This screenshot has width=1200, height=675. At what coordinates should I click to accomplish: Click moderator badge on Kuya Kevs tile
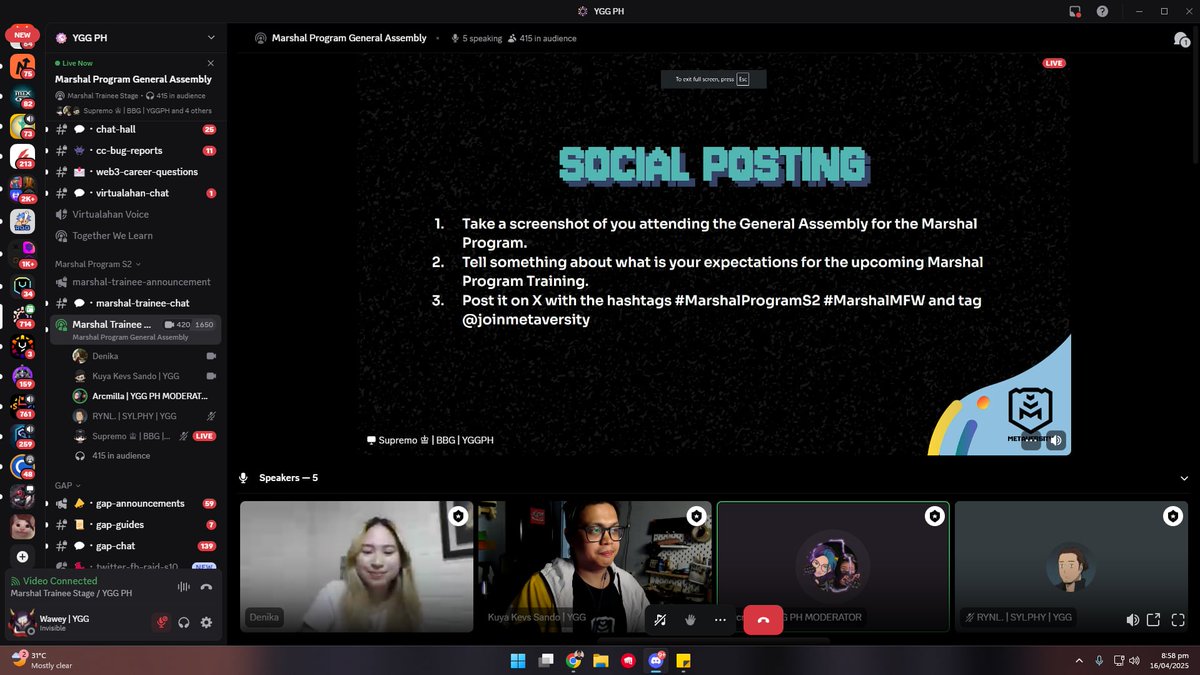click(696, 516)
